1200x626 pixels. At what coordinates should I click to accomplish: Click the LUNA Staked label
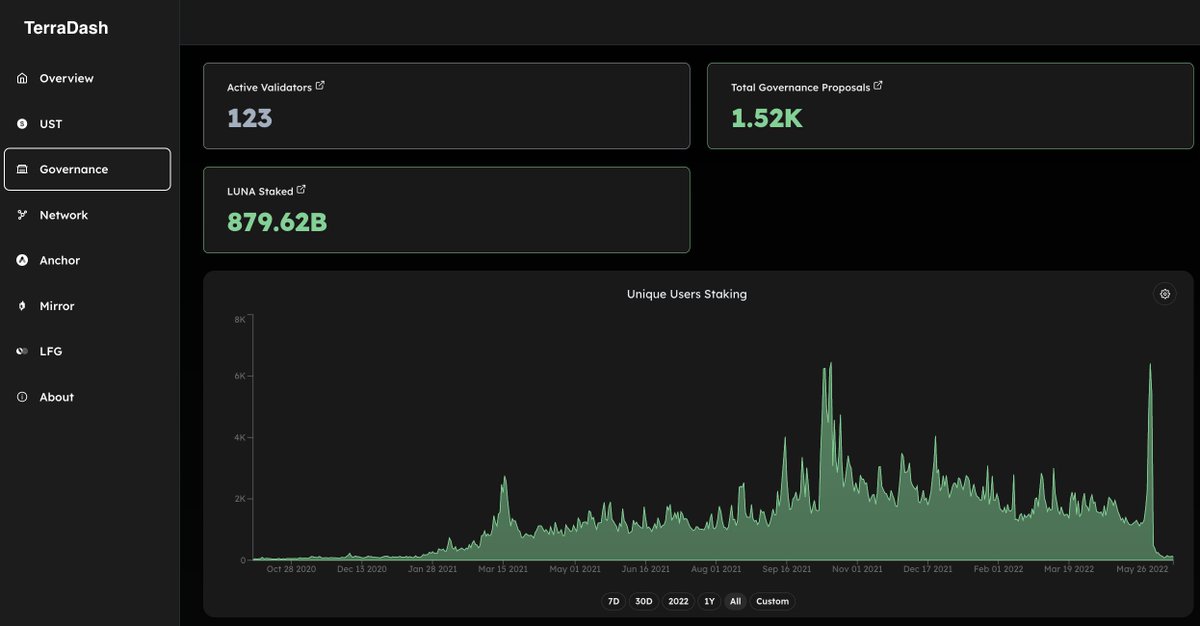point(260,191)
